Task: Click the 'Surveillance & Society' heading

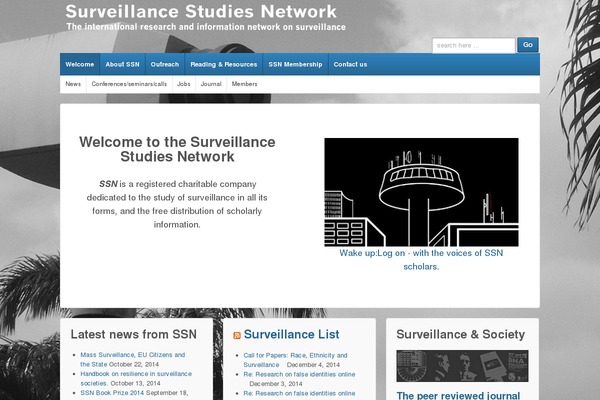Action: tap(461, 334)
